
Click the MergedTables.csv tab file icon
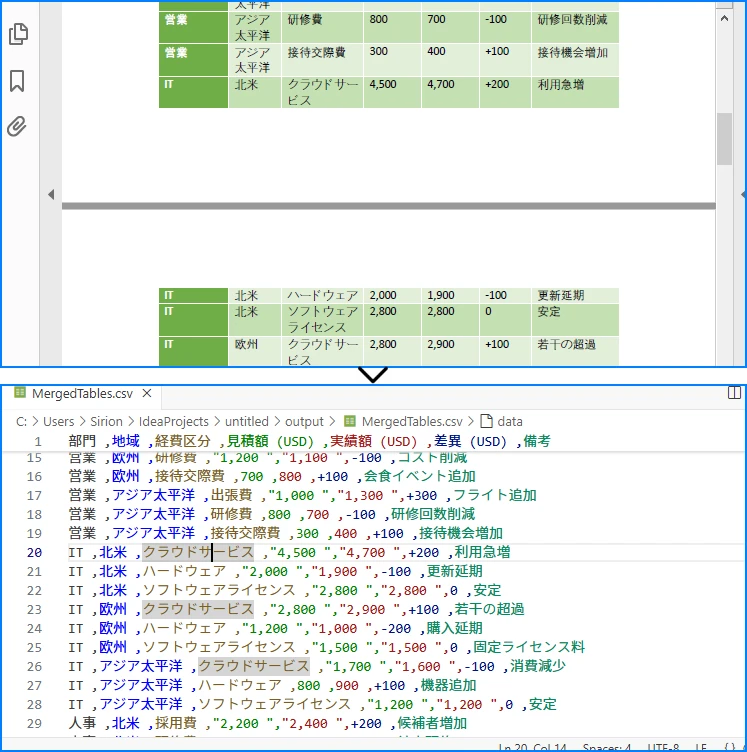coord(20,393)
